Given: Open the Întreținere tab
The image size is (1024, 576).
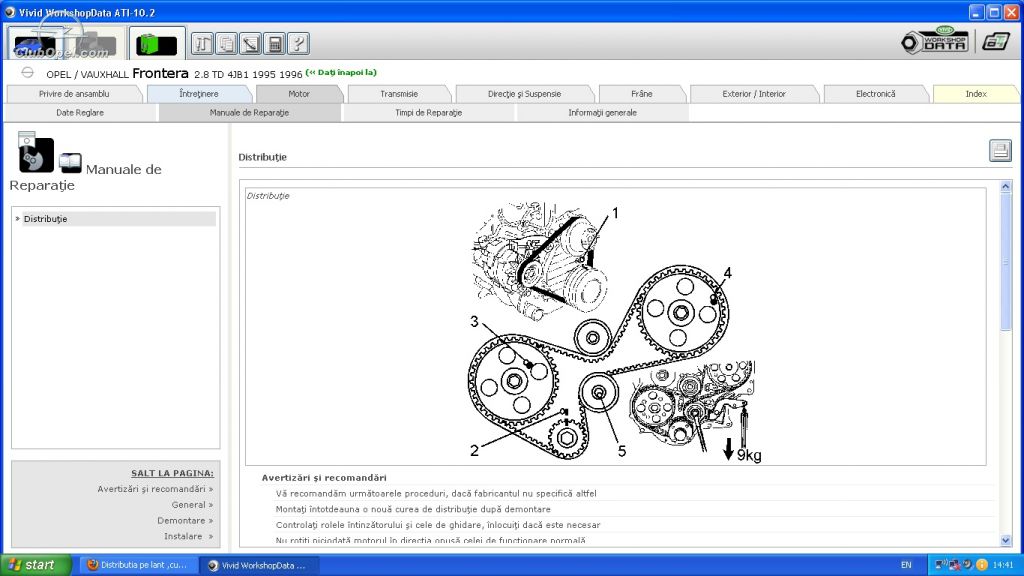Looking at the screenshot, I should [x=199, y=94].
